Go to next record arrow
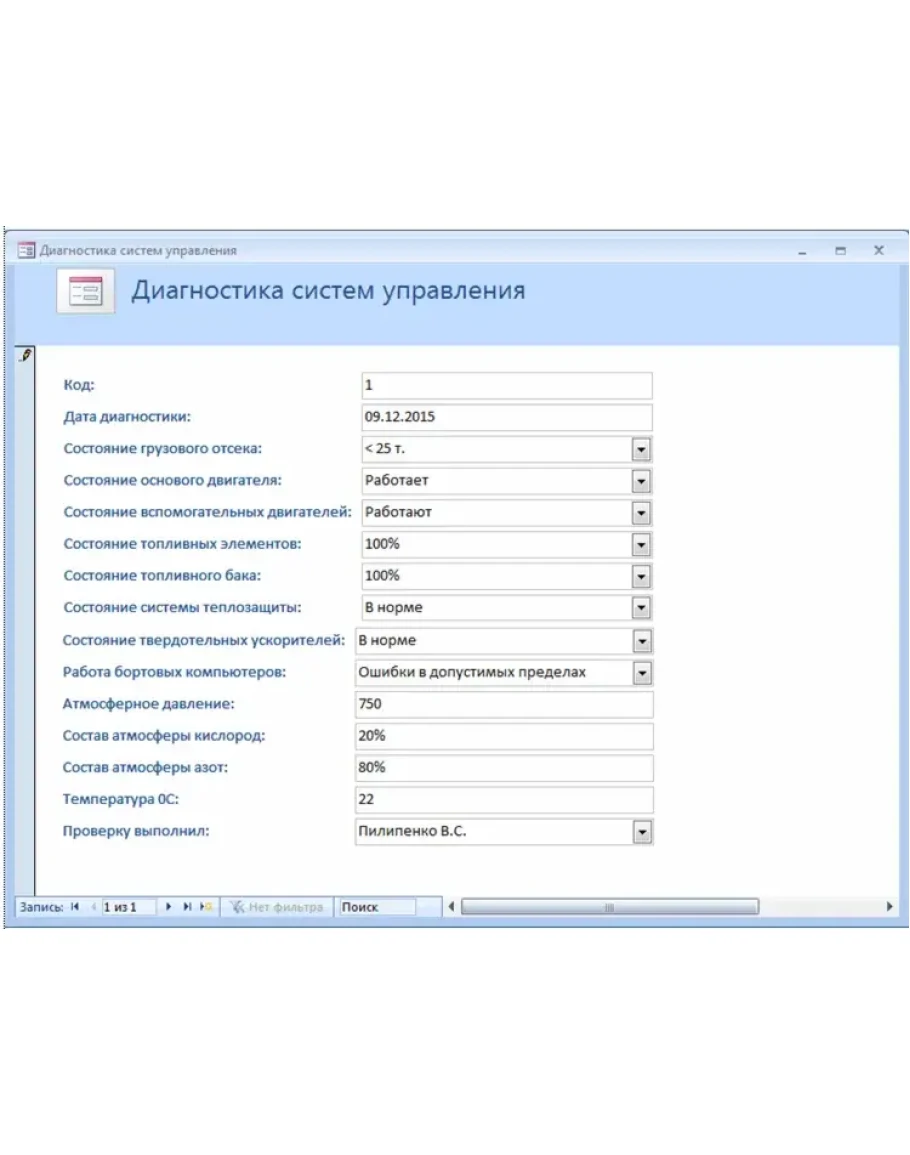 [168, 907]
